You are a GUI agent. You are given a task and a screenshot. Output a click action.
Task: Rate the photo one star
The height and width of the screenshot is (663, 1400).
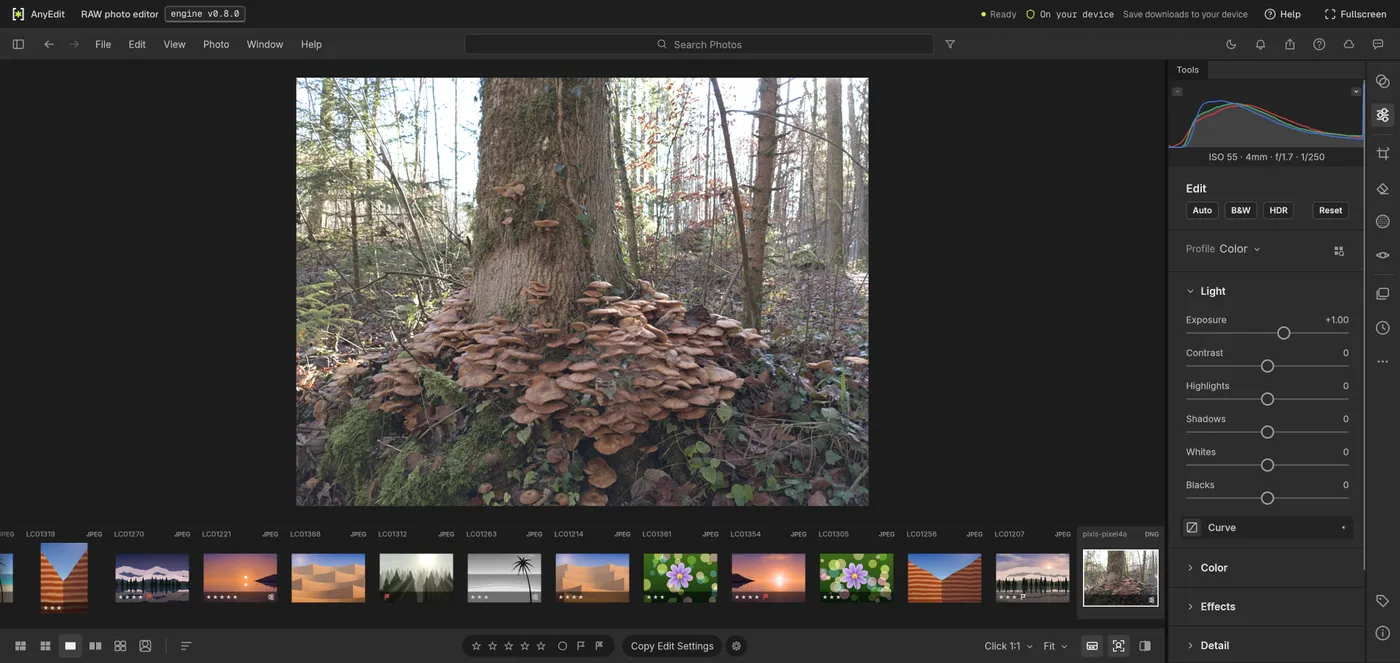[x=476, y=646]
